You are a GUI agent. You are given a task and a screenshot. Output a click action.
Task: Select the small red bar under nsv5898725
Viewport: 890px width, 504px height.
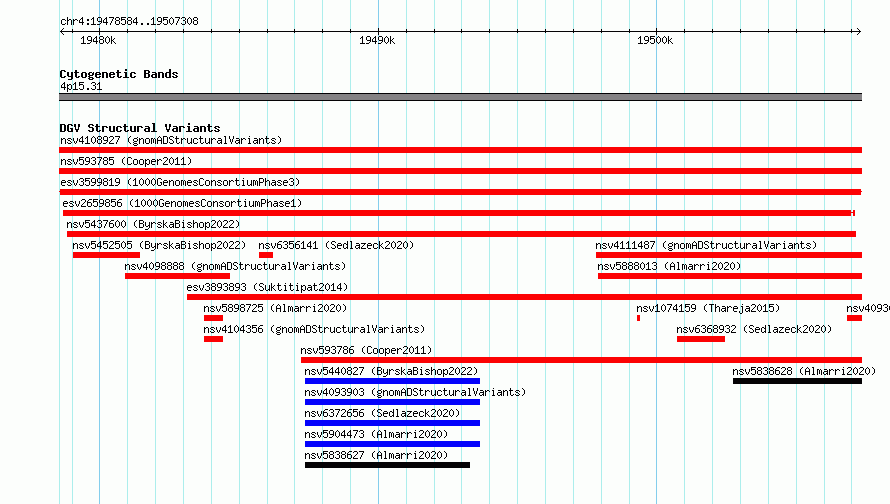pos(213,318)
